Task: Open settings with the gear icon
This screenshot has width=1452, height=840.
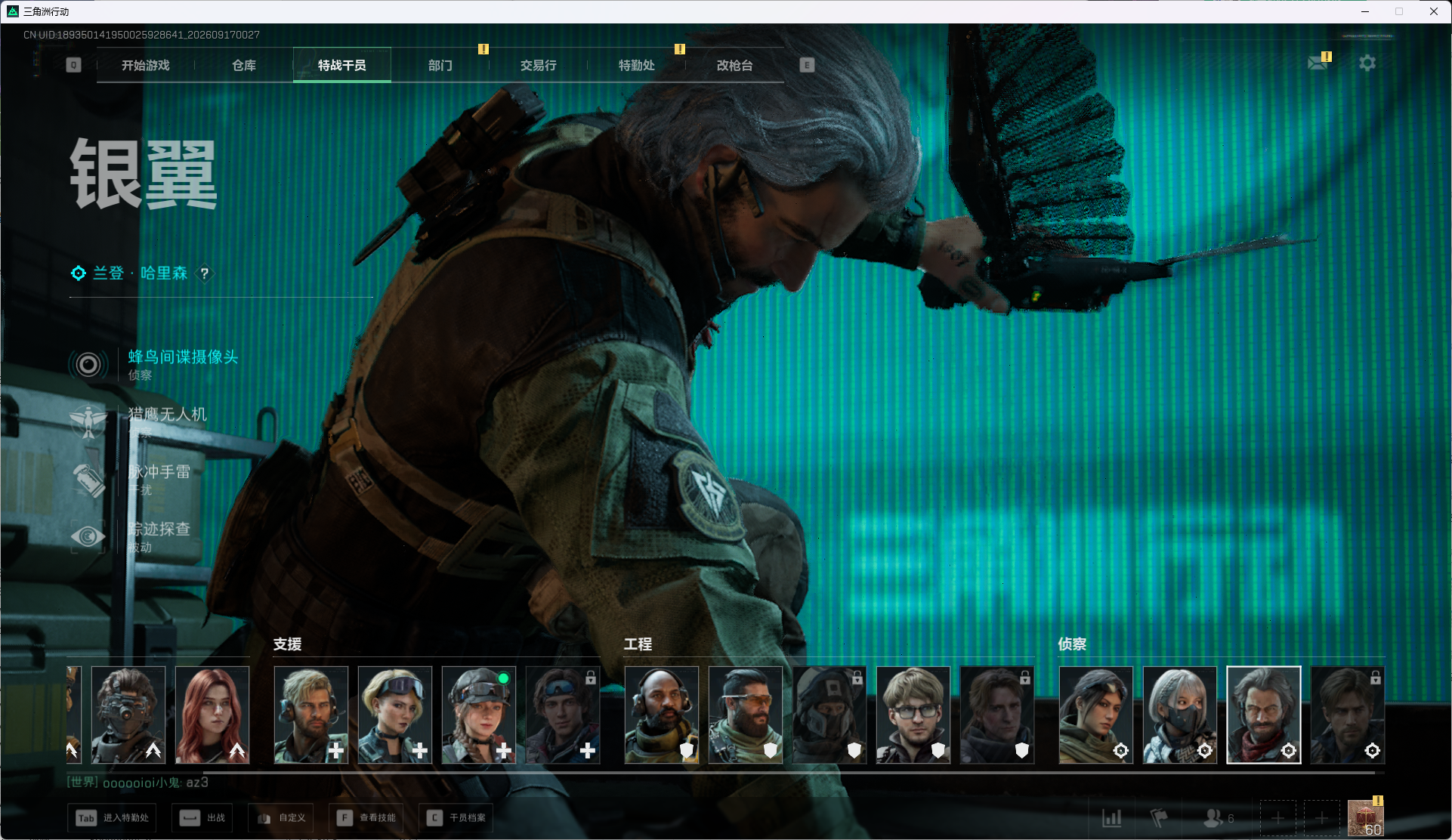Action: click(1367, 63)
